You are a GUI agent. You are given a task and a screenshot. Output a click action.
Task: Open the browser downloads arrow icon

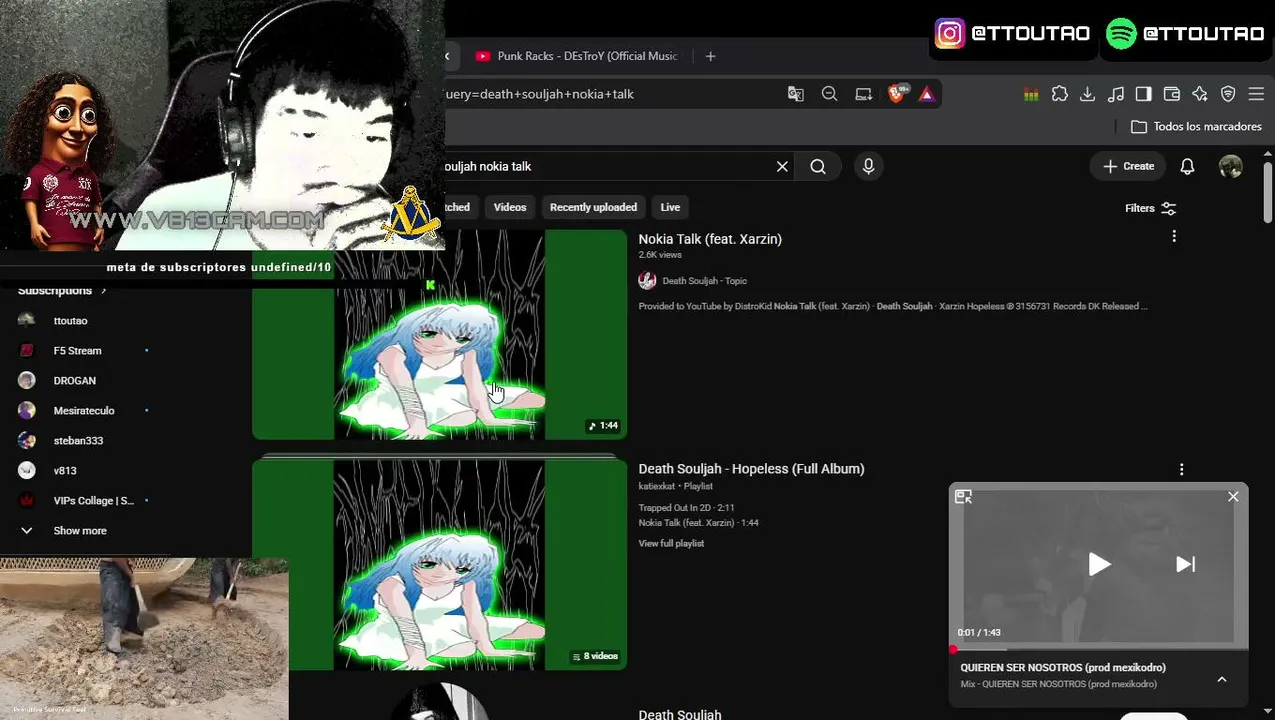pyautogui.click(x=1087, y=94)
